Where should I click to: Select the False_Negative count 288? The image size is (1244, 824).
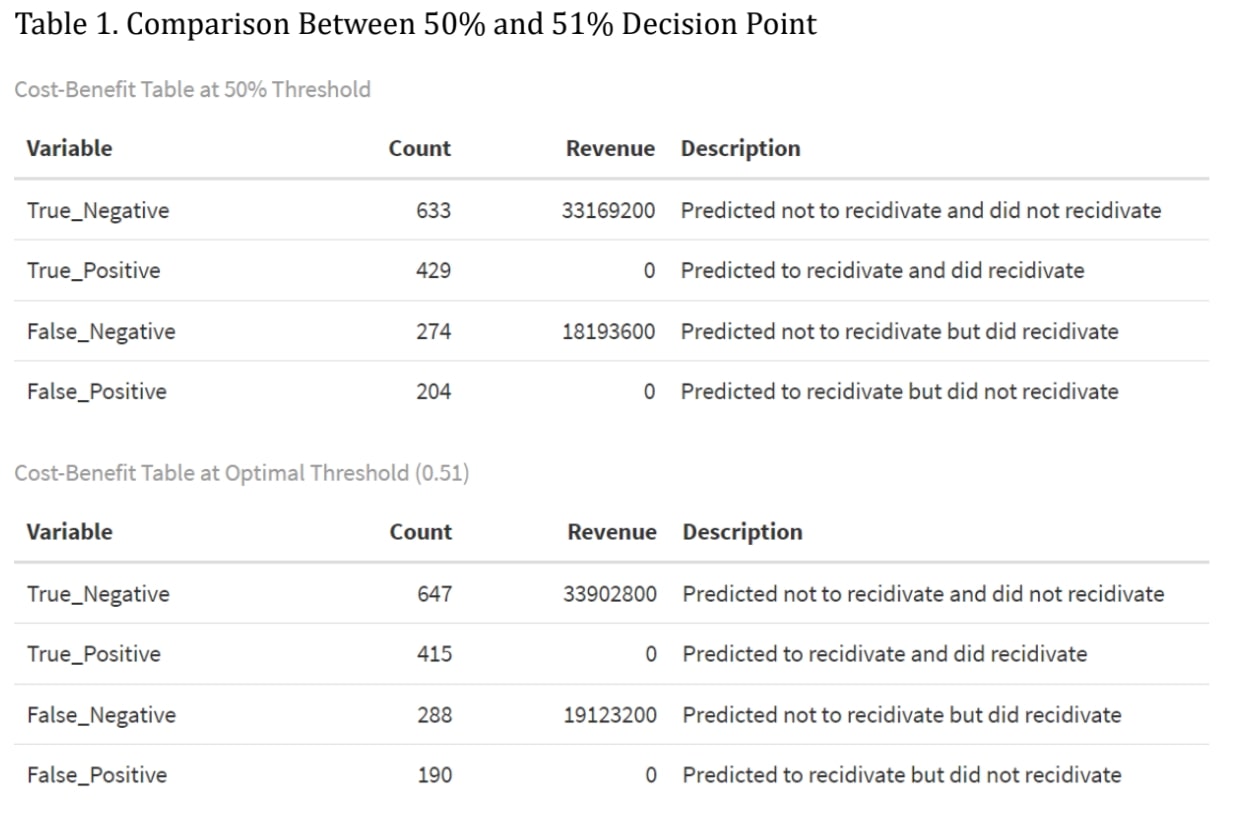pos(434,715)
